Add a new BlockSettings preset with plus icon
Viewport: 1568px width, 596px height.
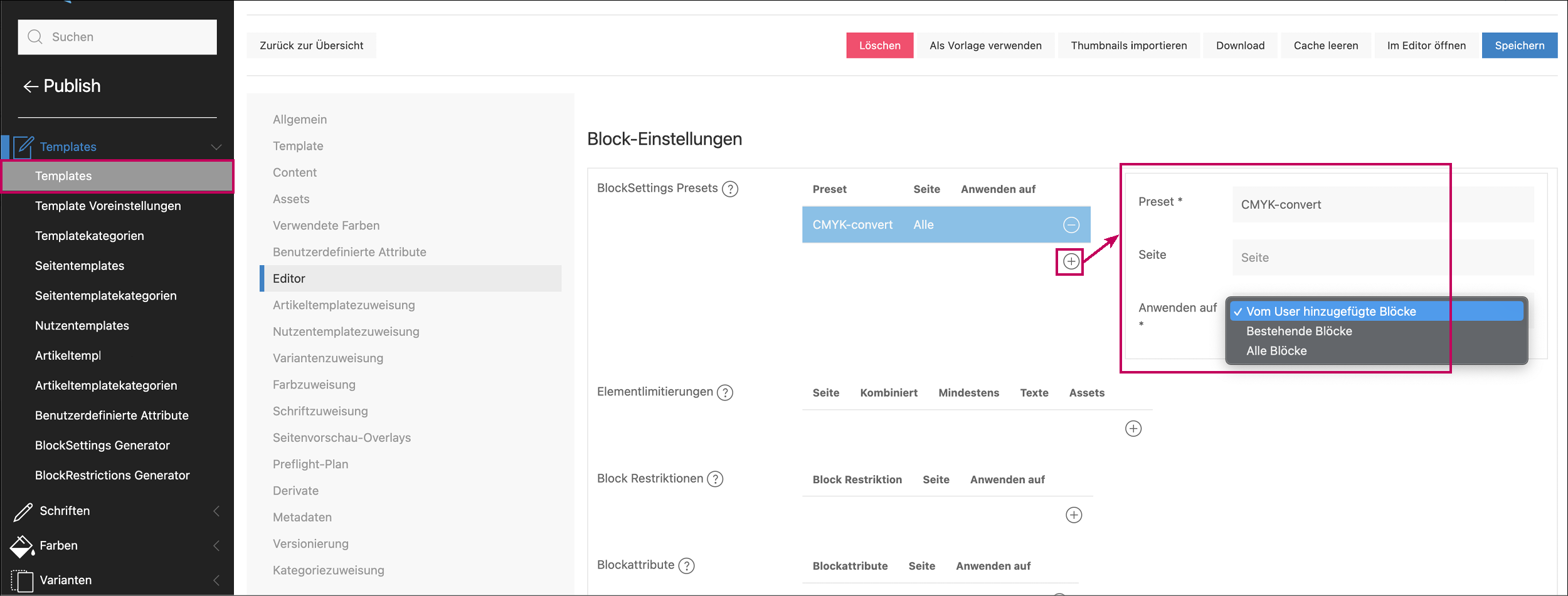pos(1071,261)
